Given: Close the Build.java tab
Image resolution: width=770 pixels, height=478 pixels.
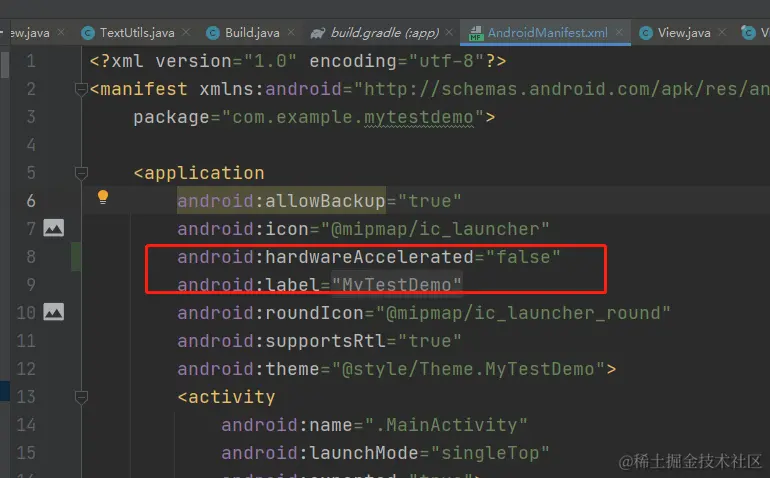Looking at the screenshot, I should pos(291,32).
